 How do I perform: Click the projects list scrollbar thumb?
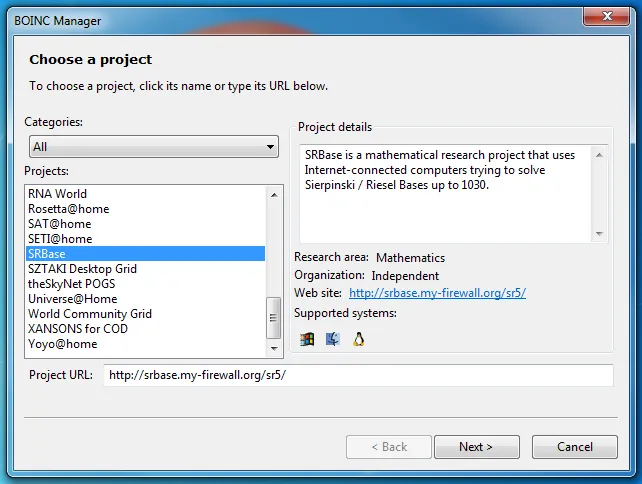tap(274, 318)
